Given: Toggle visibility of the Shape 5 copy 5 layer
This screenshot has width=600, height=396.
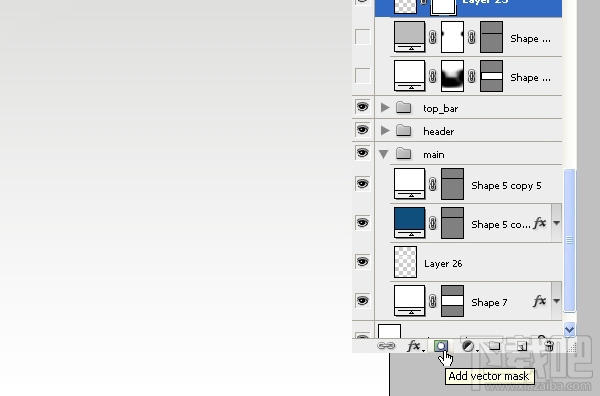Looking at the screenshot, I should (362, 184).
